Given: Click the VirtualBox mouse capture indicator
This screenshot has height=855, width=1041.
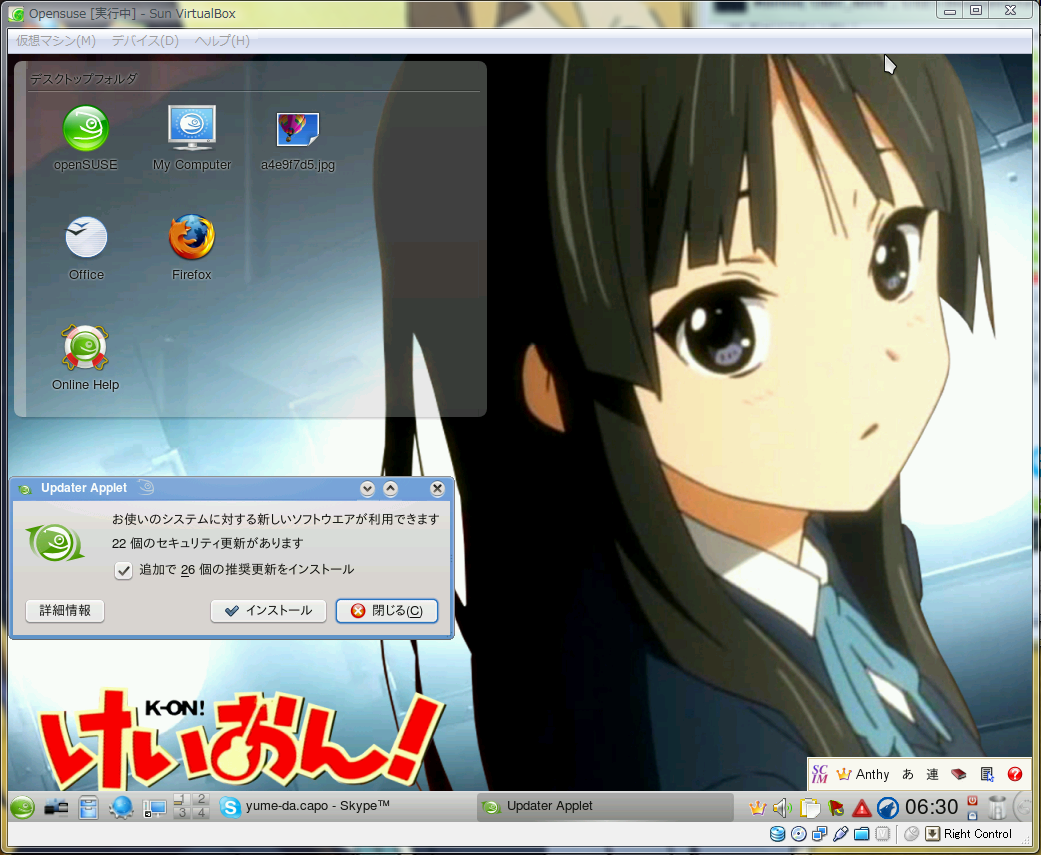Looking at the screenshot, I should pos(912,834).
